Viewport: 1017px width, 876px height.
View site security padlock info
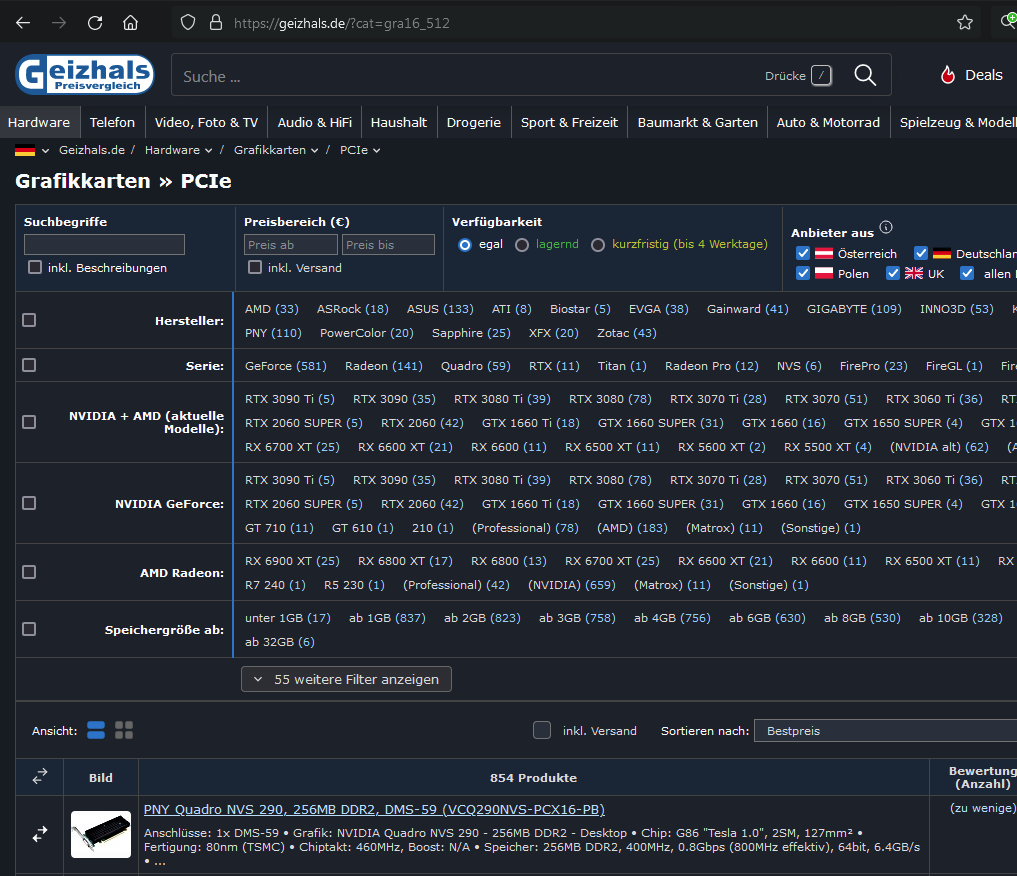pos(216,23)
